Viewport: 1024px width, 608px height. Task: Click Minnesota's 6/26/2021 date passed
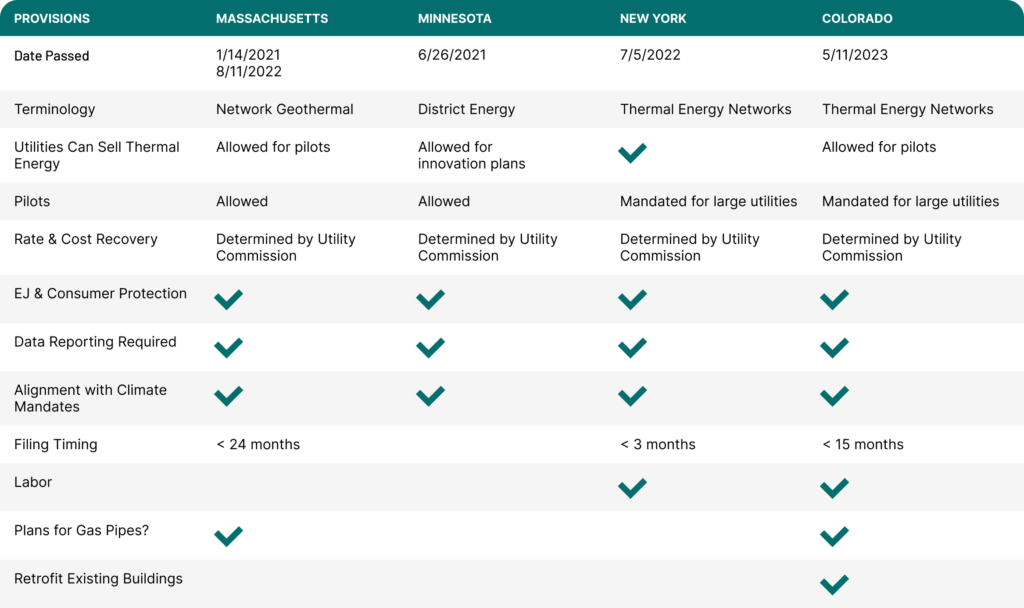(x=452, y=55)
